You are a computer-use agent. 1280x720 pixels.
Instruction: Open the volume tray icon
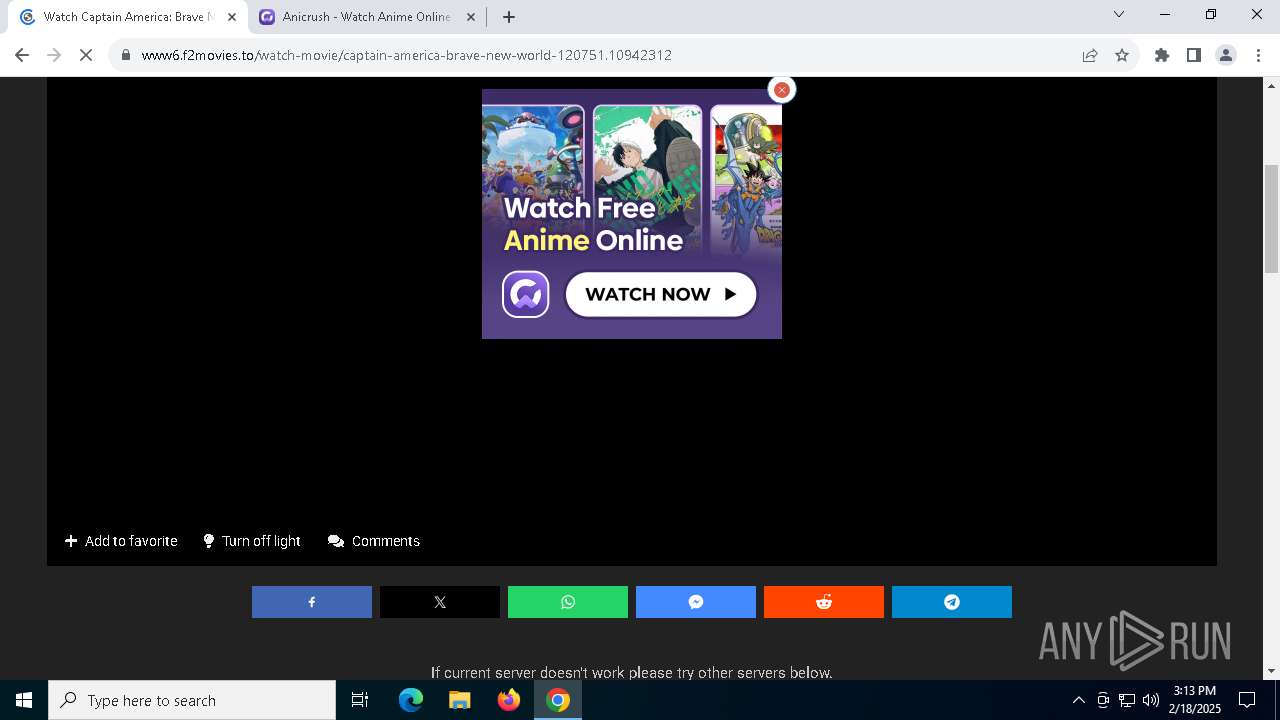[1150, 700]
